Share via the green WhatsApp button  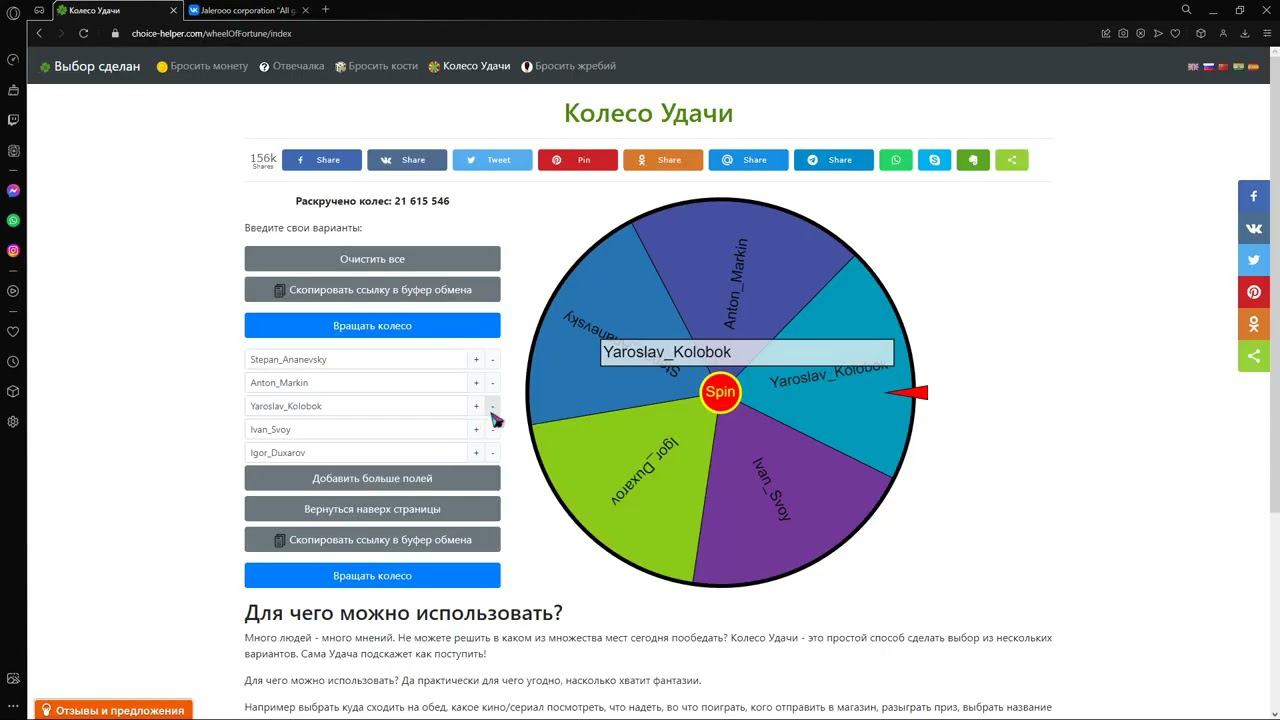(x=896, y=160)
